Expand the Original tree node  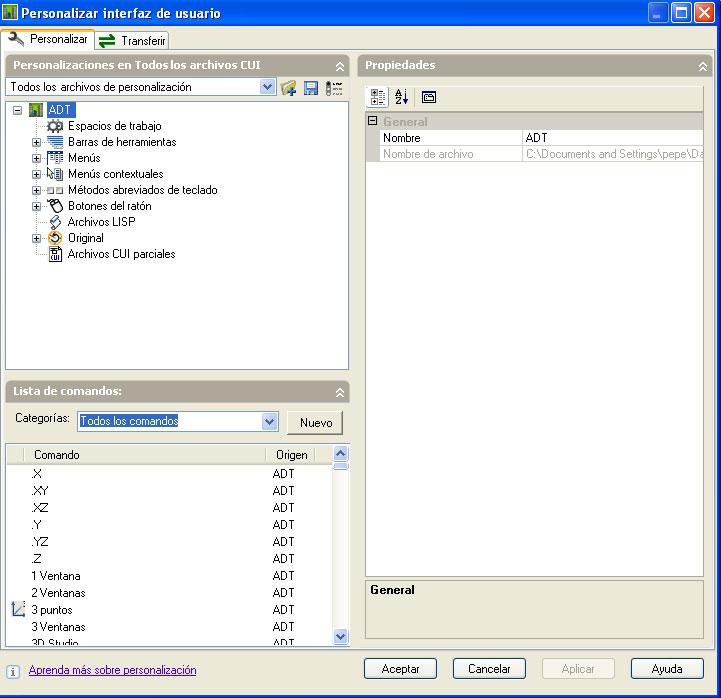pos(36,239)
